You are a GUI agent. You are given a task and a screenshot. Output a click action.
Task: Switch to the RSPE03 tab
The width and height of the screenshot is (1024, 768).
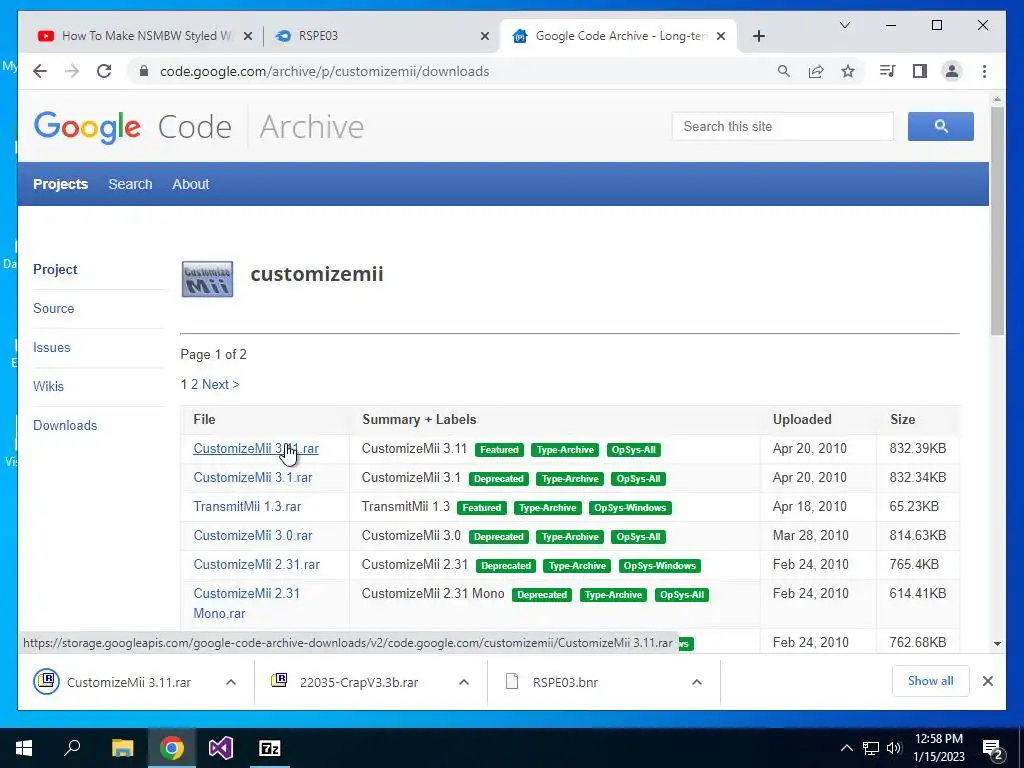coord(382,36)
